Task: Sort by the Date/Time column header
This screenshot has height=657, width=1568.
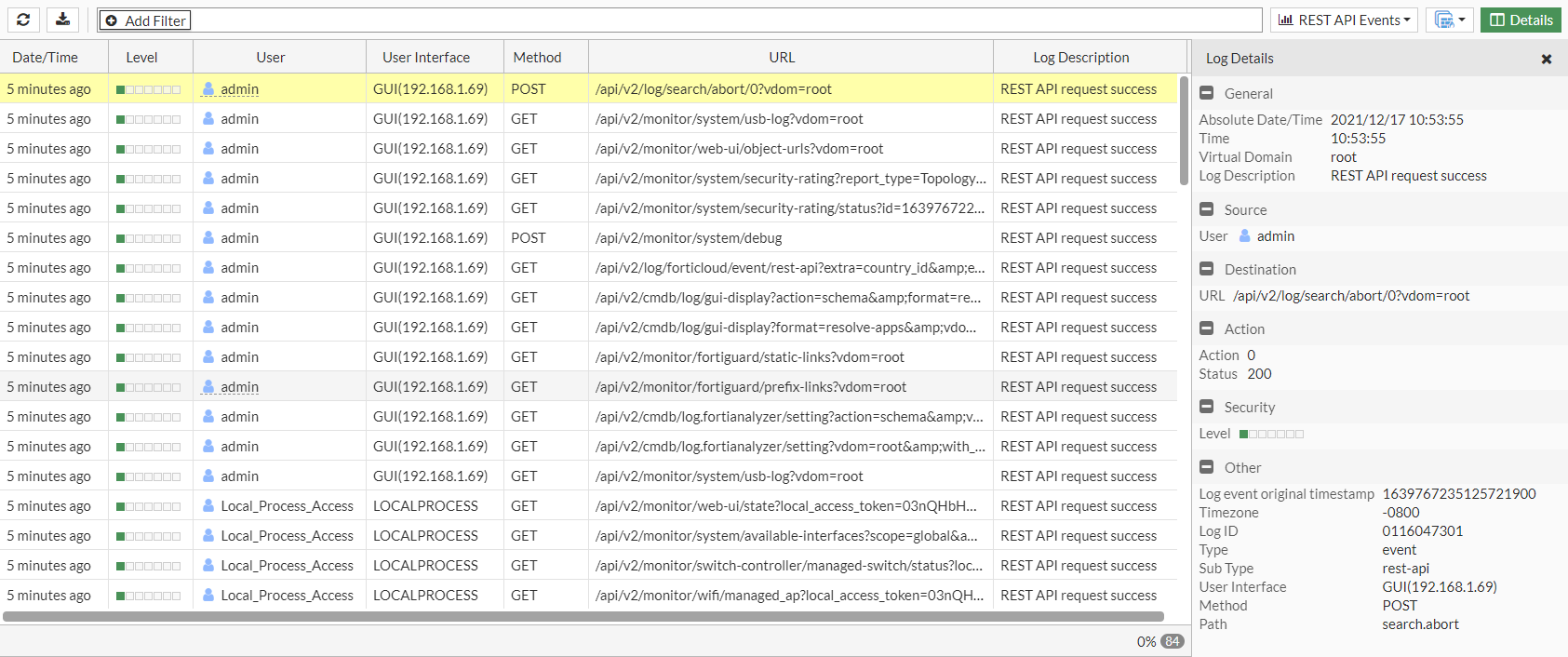Action: (x=46, y=58)
